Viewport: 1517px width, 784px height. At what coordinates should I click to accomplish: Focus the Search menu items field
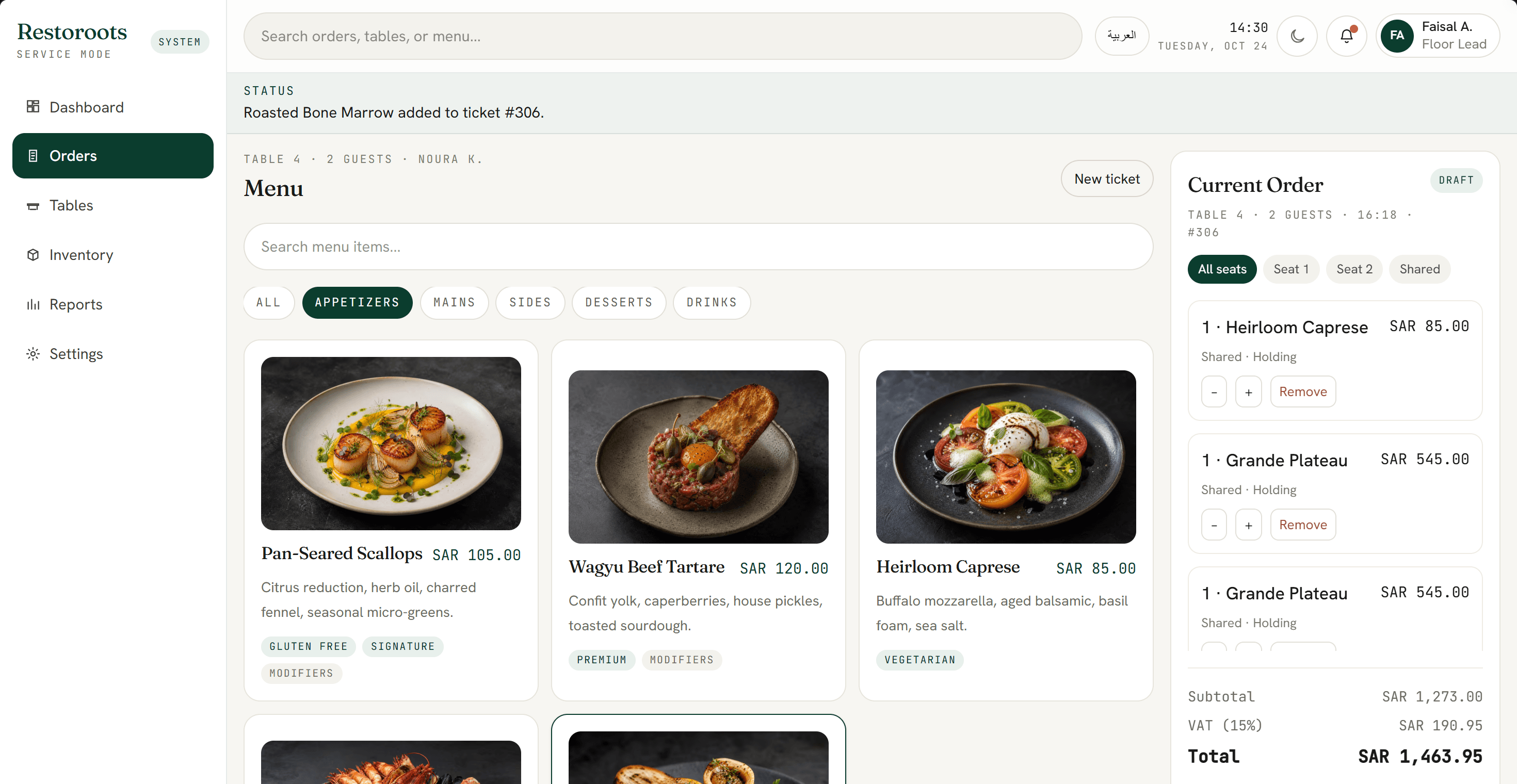tap(698, 247)
